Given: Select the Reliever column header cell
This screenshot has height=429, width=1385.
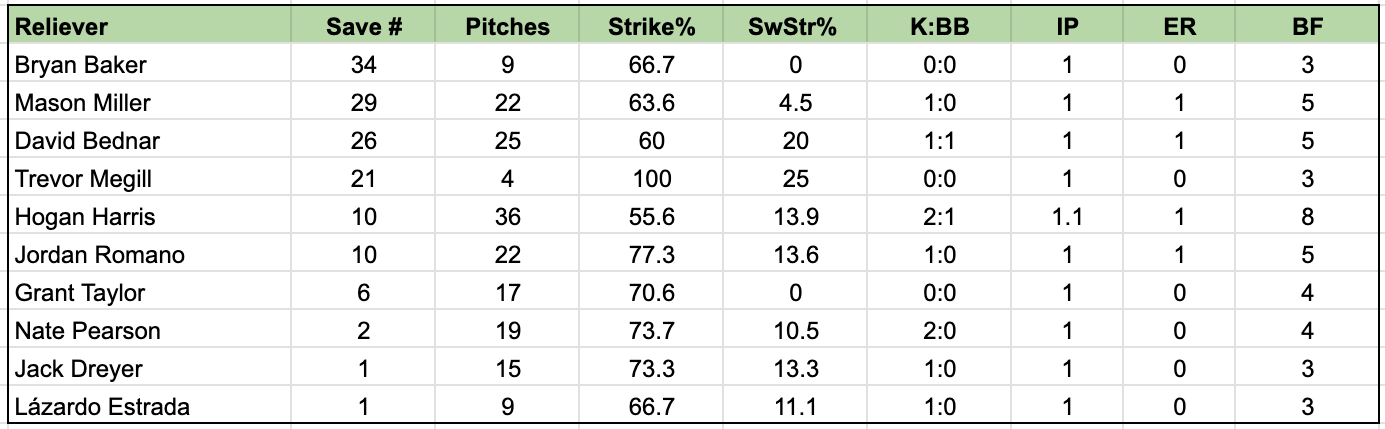Looking at the screenshot, I should click(150, 27).
